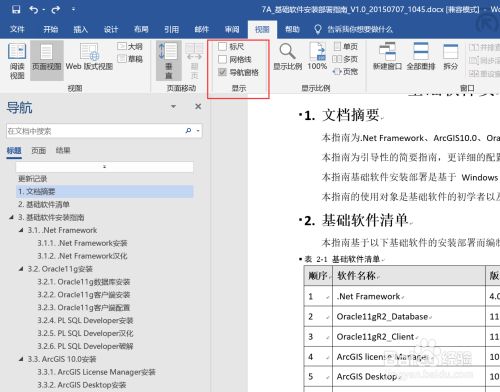The height and width of the screenshot is (392, 500).
Task: Go to 3.3.2. ArcGIS Desktop安装 heading
Action: [82, 385]
